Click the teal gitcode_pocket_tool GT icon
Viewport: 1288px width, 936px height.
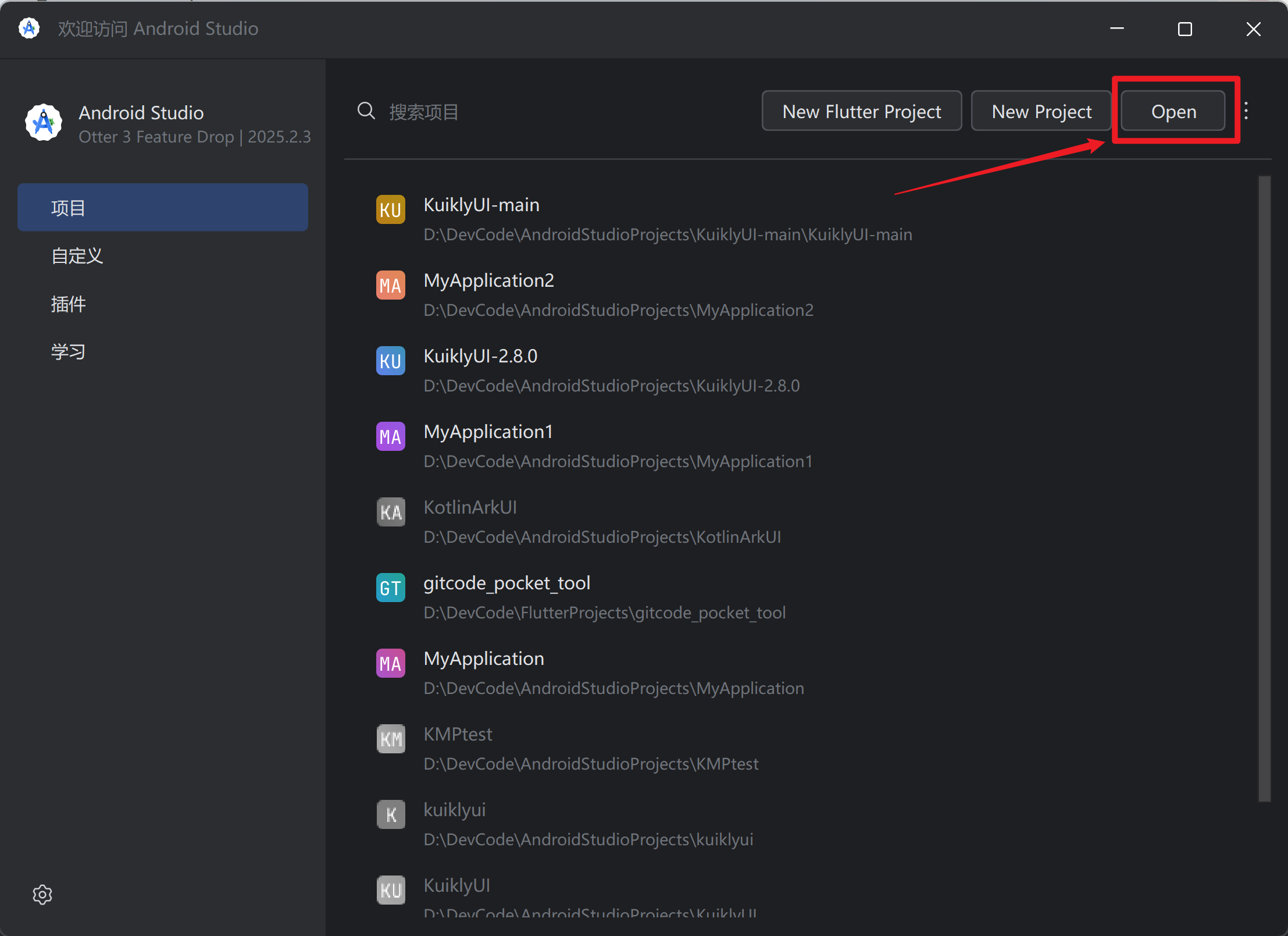(391, 588)
